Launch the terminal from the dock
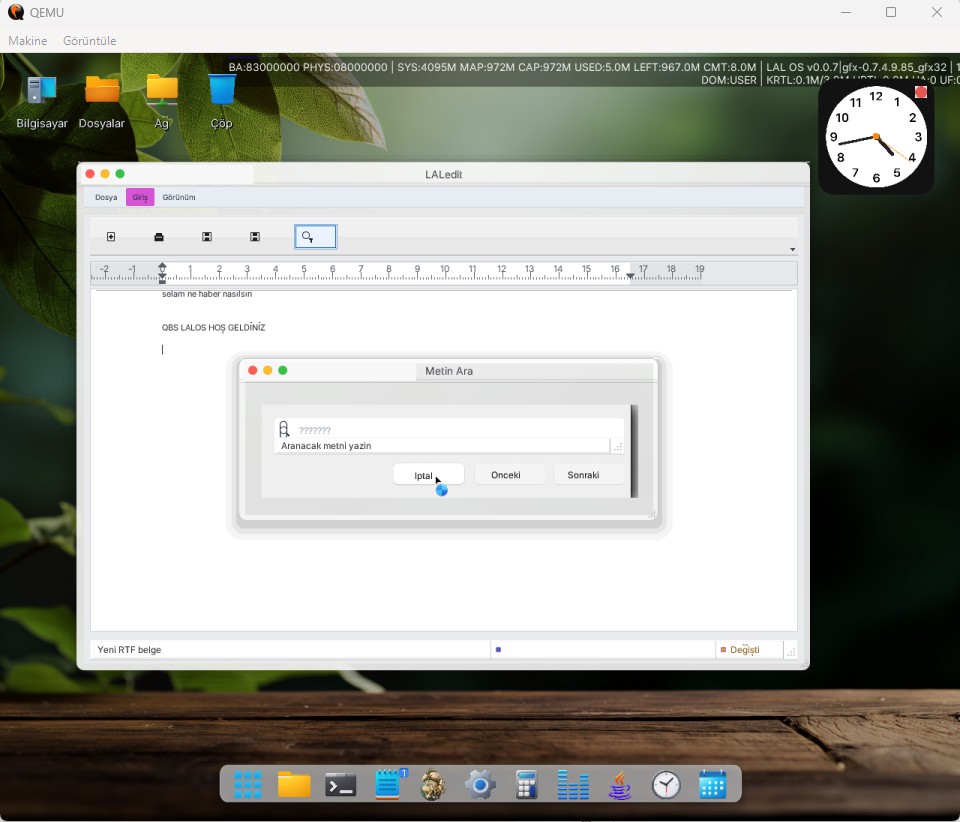The image size is (960, 822). coord(340,785)
